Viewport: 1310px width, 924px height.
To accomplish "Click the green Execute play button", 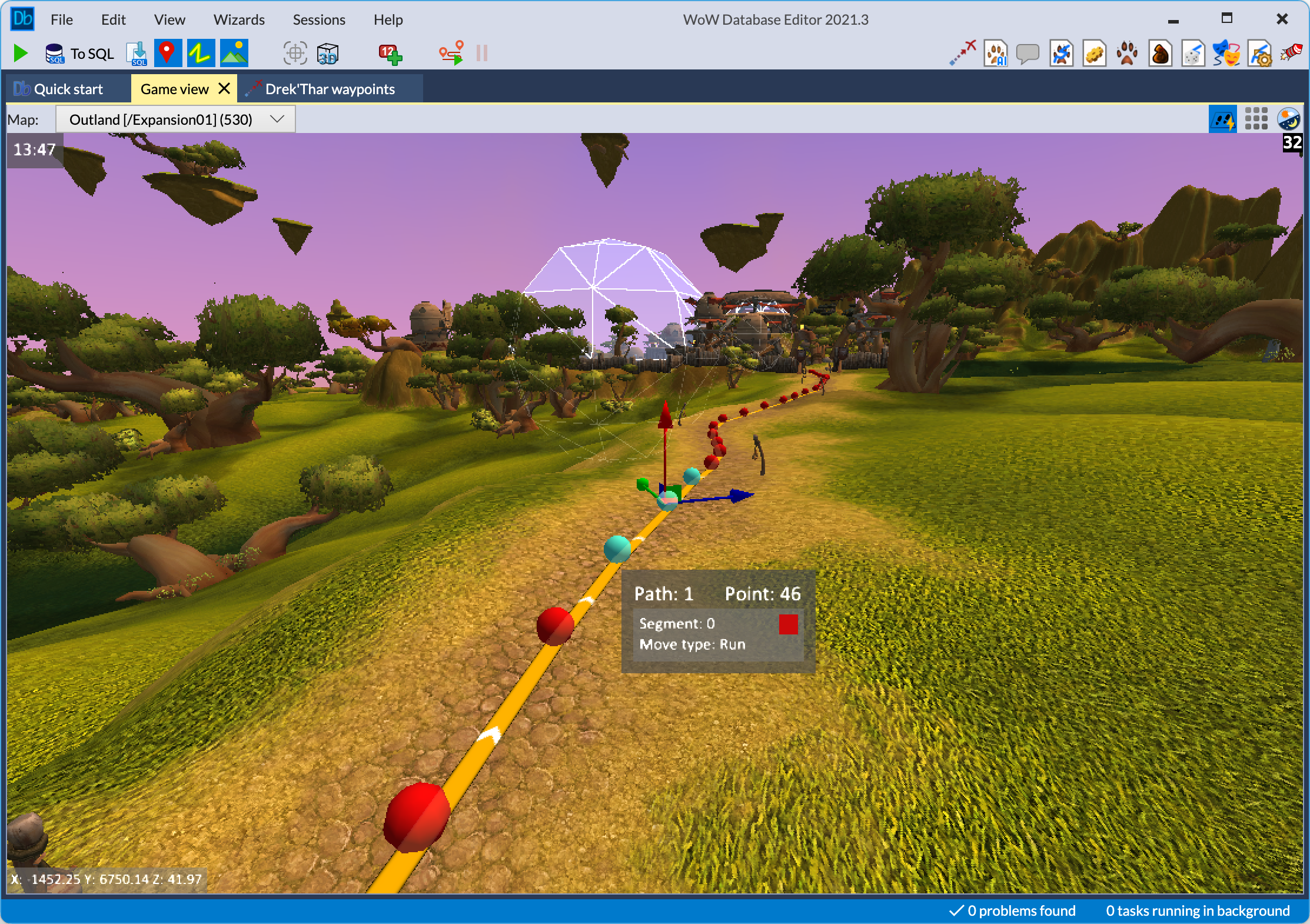I will pyautogui.click(x=21, y=54).
